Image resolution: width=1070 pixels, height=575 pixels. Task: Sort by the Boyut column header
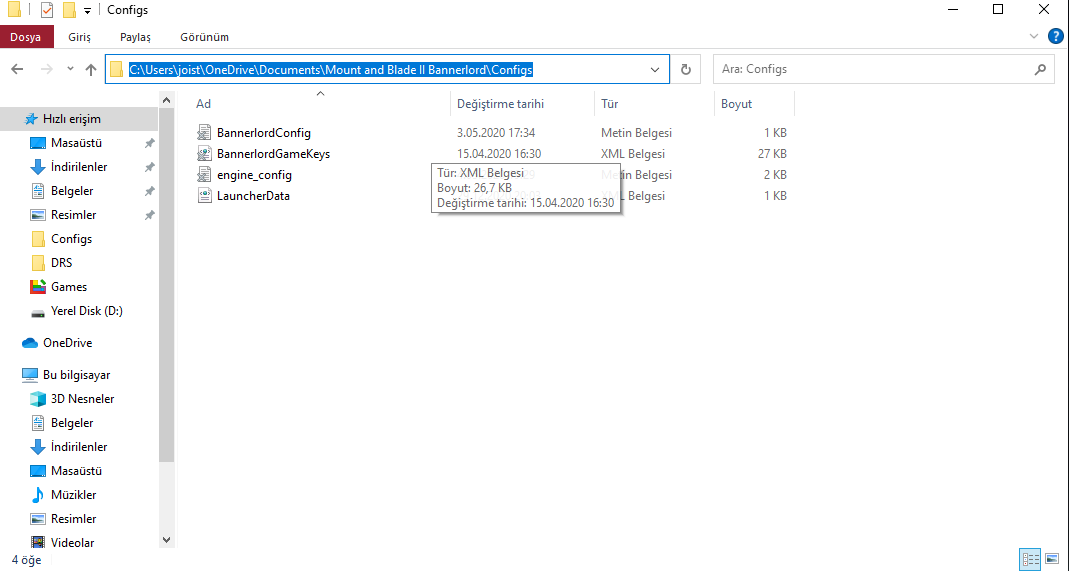click(x=736, y=104)
